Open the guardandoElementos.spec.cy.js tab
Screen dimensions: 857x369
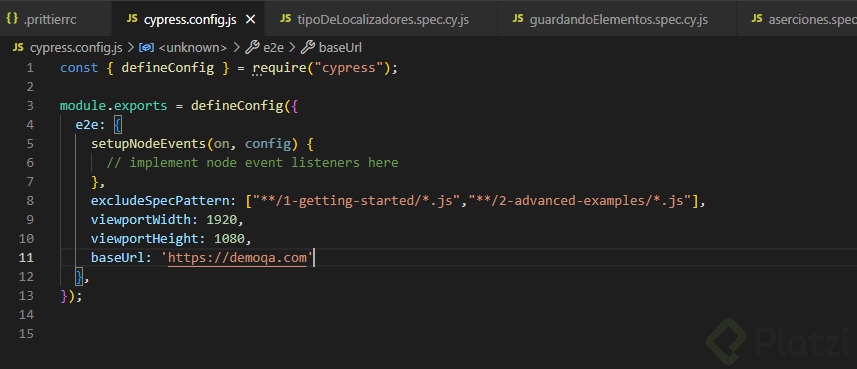[617, 19]
